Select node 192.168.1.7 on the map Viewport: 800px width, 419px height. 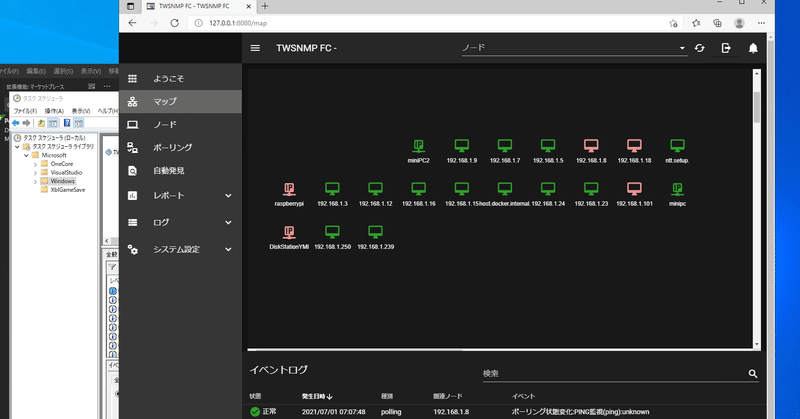coord(505,145)
